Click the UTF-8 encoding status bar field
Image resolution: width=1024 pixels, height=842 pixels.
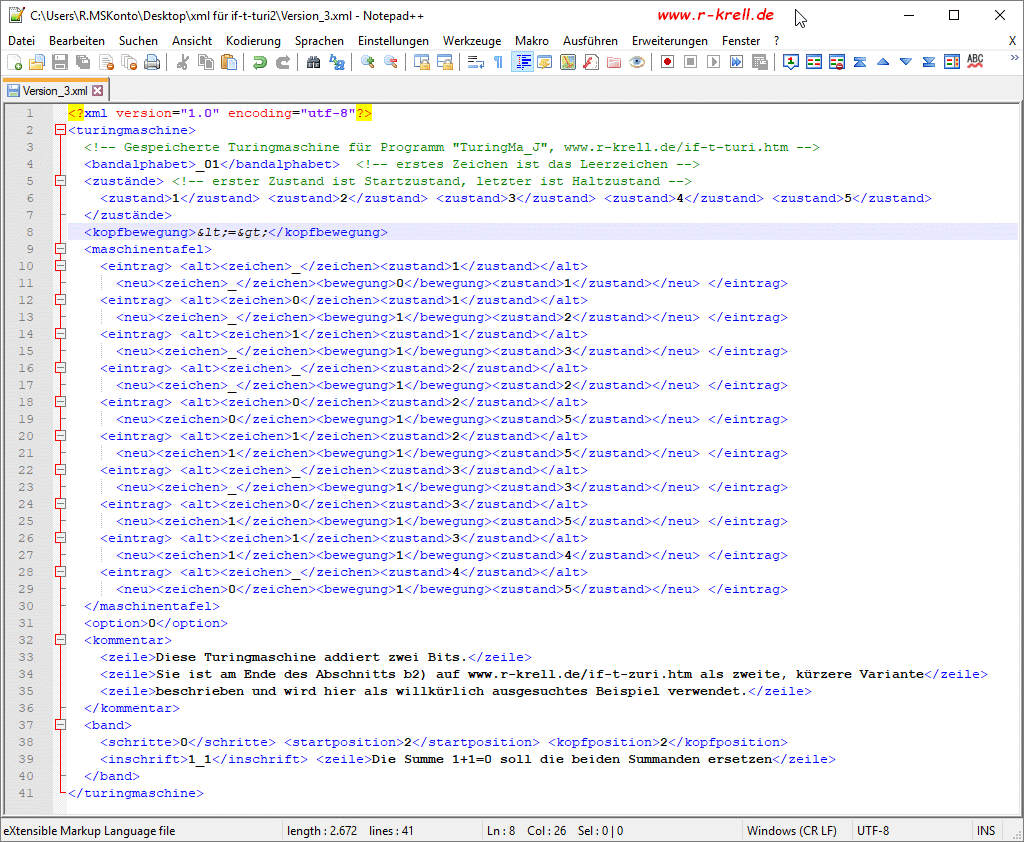872,830
